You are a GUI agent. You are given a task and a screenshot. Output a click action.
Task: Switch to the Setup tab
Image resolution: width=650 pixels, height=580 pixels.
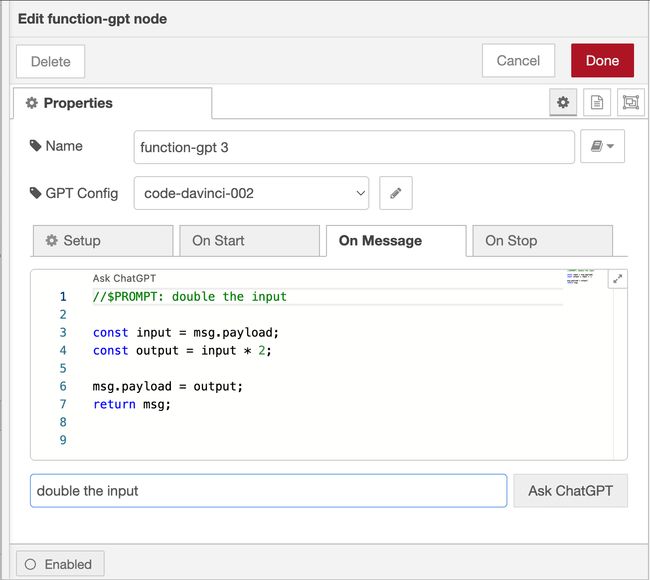pyautogui.click(x=103, y=241)
